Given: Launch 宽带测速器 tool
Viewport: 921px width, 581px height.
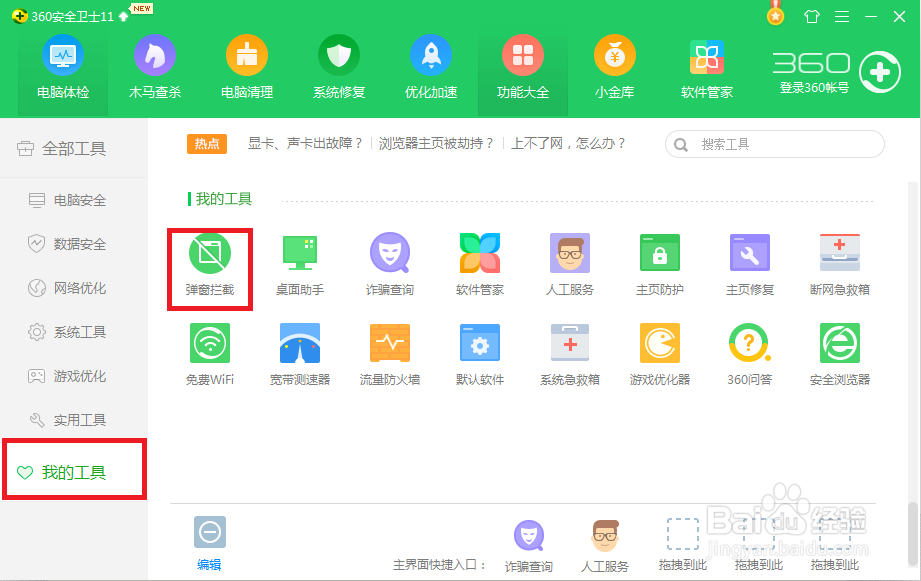Looking at the screenshot, I should [300, 355].
